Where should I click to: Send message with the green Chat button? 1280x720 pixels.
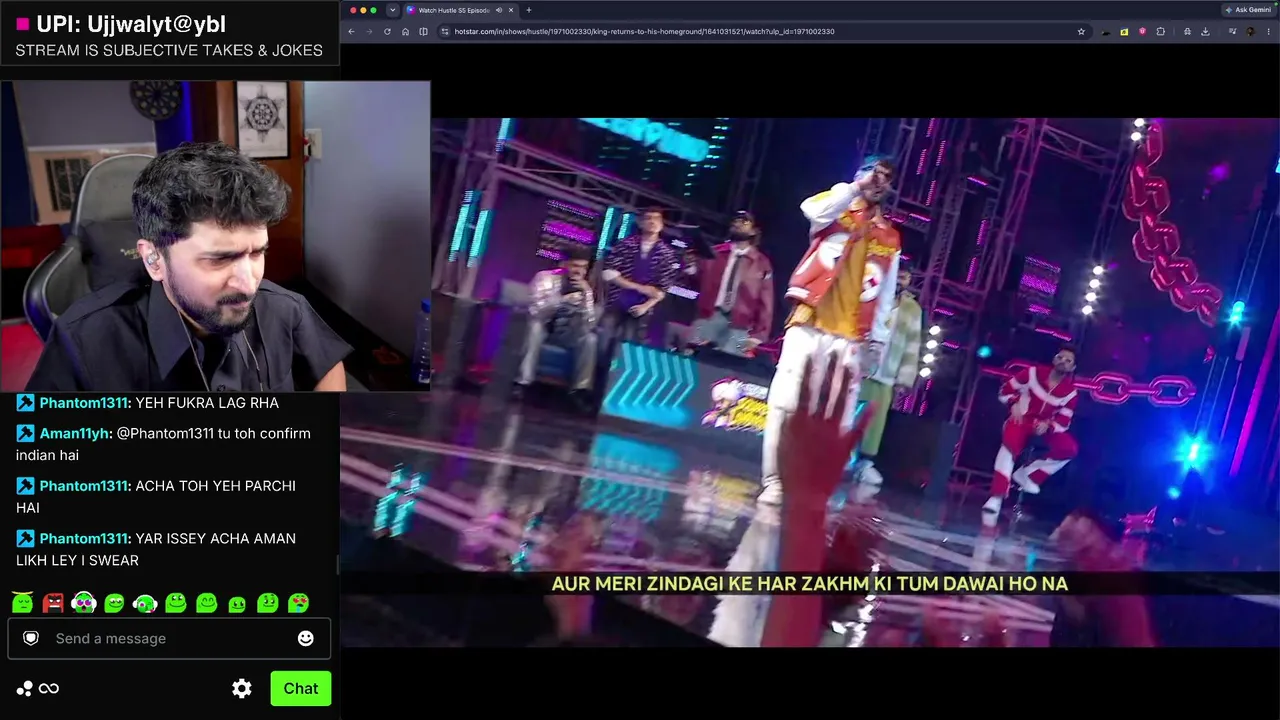300,688
